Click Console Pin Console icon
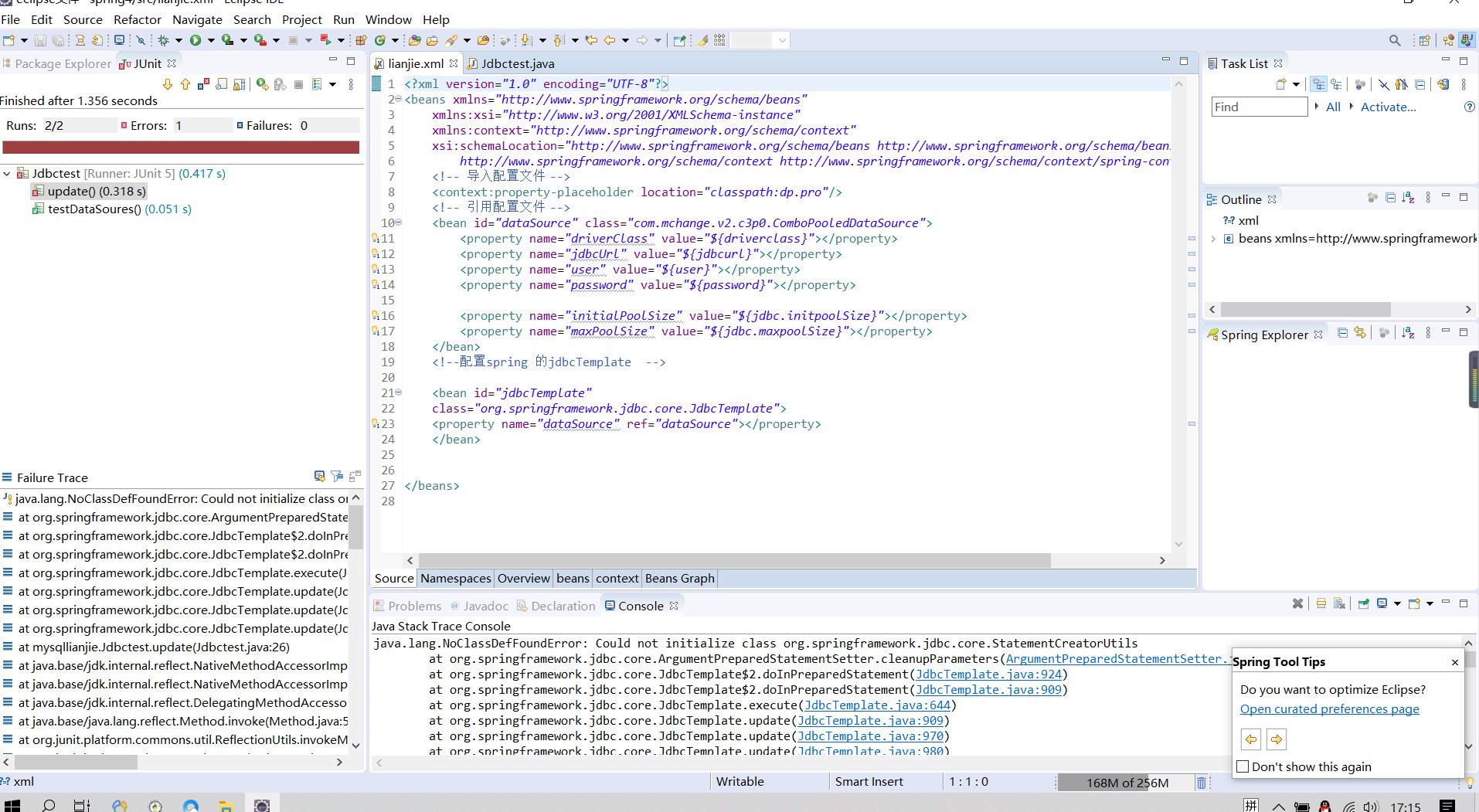The height and width of the screenshot is (812, 1479). click(1363, 603)
